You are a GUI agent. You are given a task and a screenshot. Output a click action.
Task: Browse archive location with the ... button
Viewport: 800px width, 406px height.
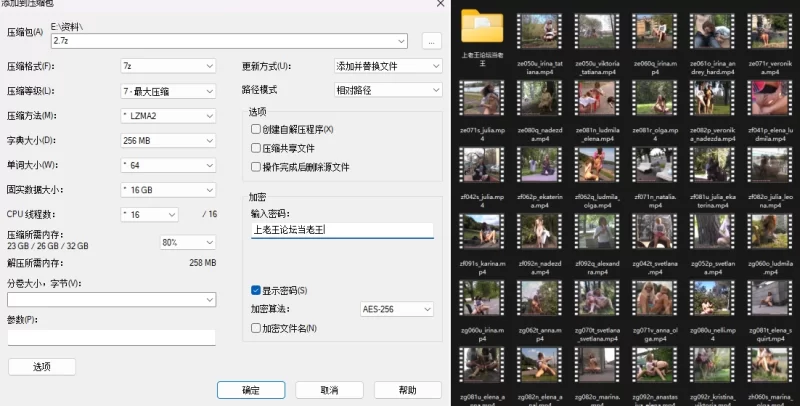(x=432, y=41)
